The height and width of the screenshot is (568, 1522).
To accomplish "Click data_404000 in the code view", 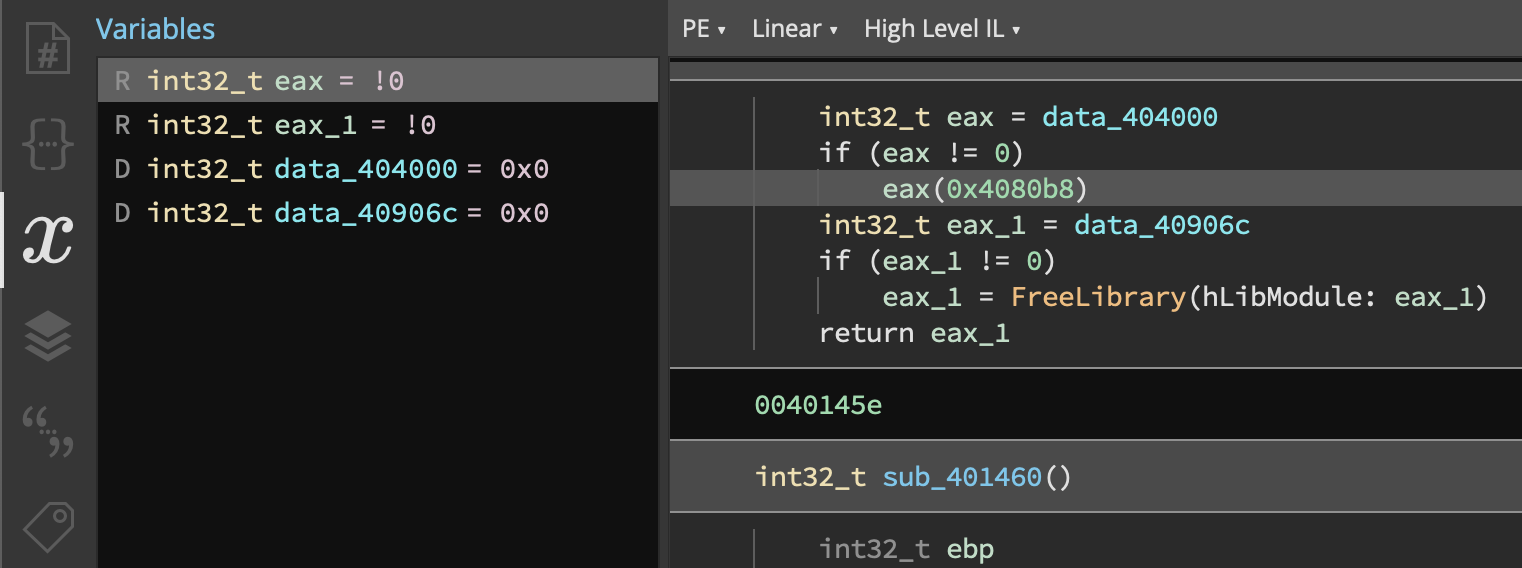I will click(x=1130, y=117).
